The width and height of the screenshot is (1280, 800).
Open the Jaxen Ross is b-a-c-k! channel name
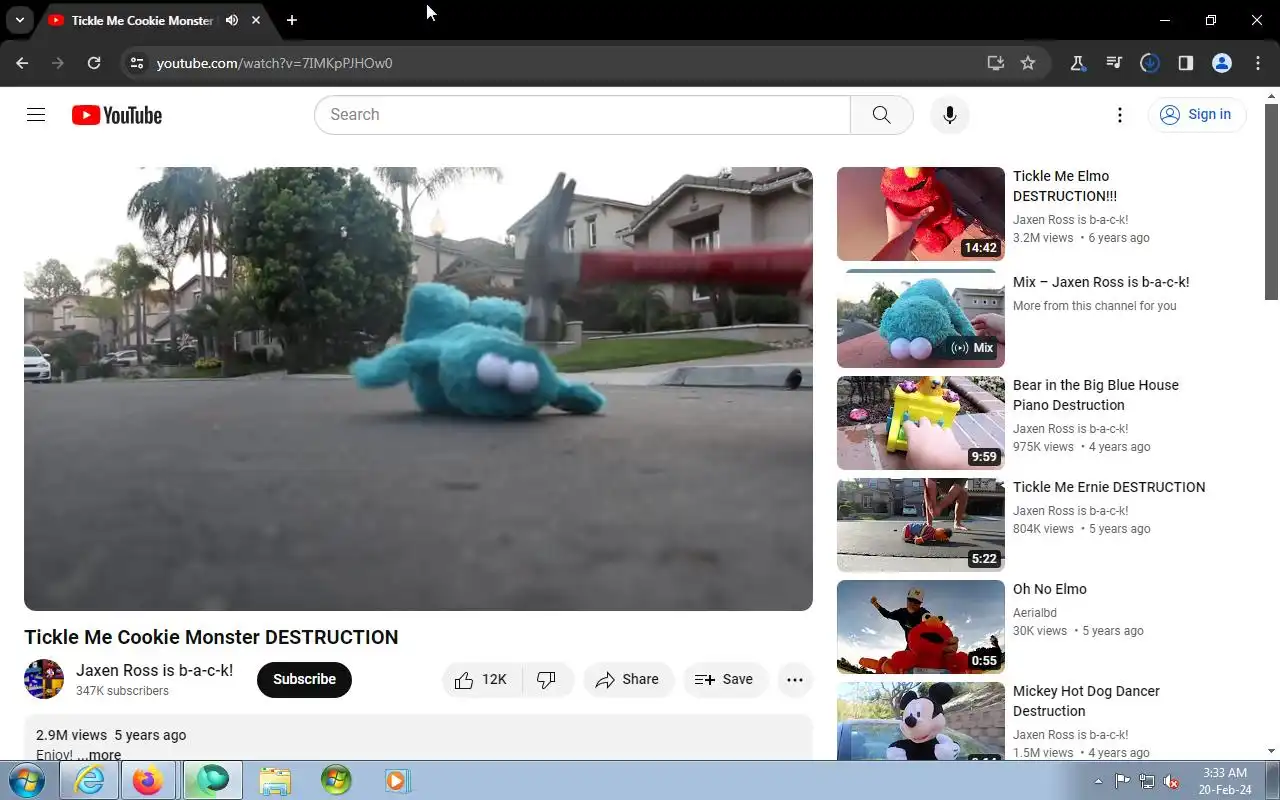(x=154, y=670)
